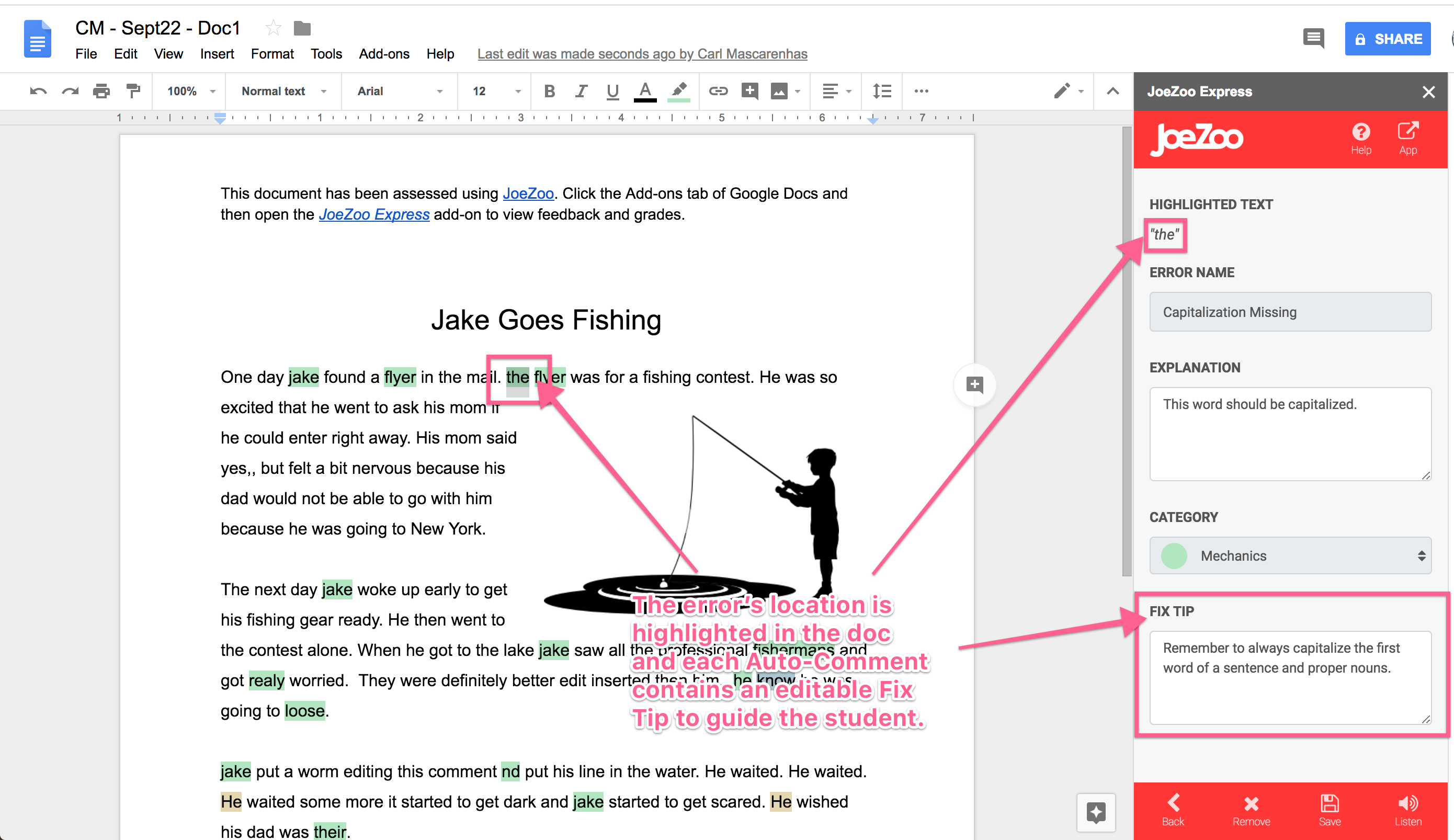Expand the Normal text style dropdown
This screenshot has height=840, width=1454.
click(x=283, y=91)
